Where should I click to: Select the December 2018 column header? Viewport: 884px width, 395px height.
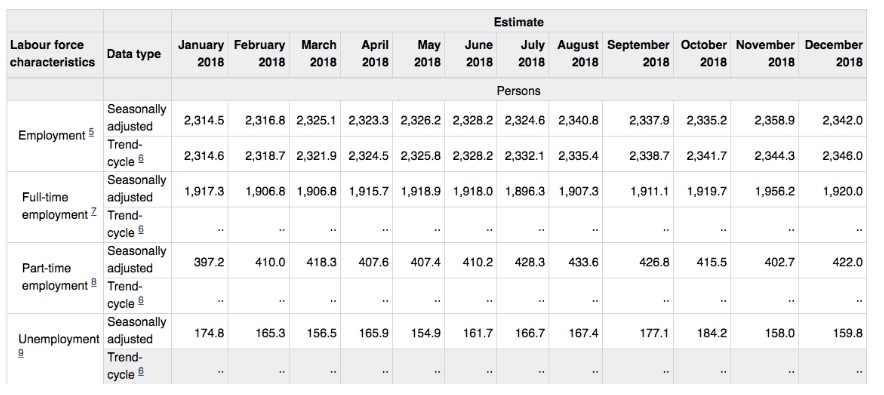(x=833, y=54)
